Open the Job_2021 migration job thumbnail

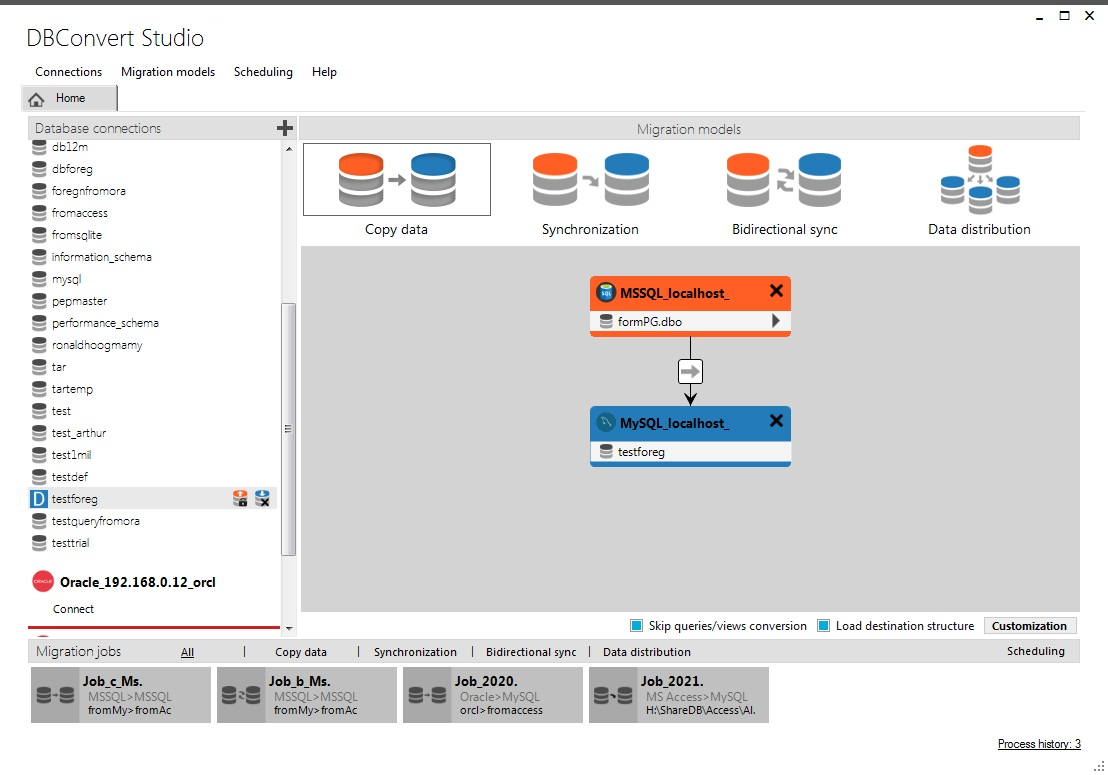pyautogui.click(x=678, y=694)
